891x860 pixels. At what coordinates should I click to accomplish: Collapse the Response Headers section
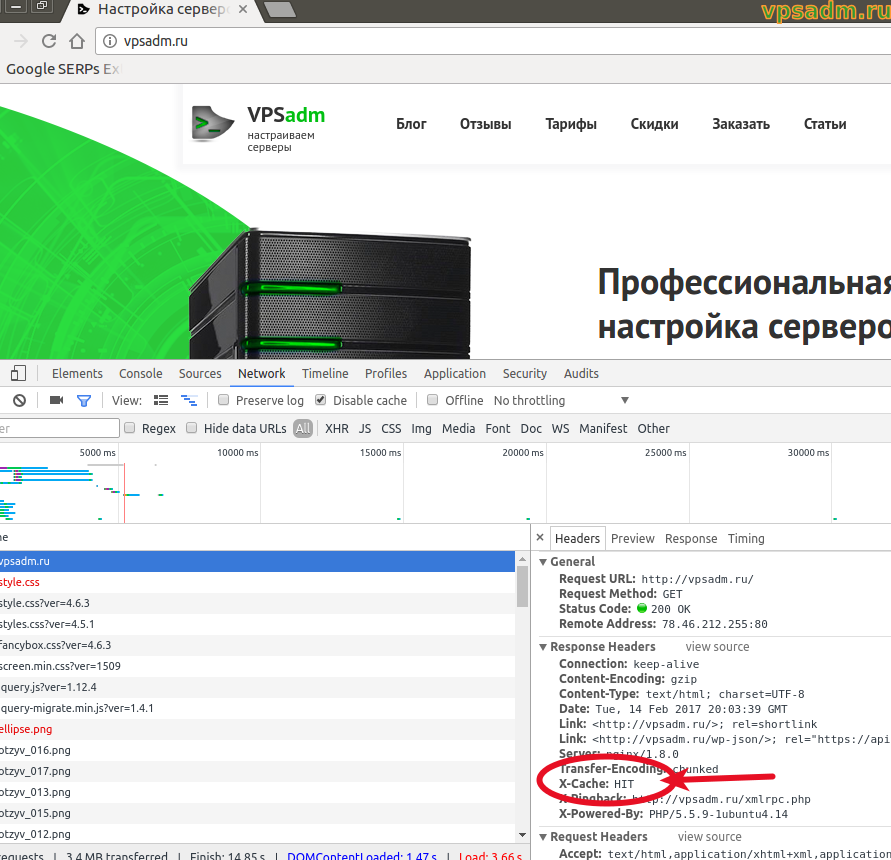pyautogui.click(x=543, y=647)
